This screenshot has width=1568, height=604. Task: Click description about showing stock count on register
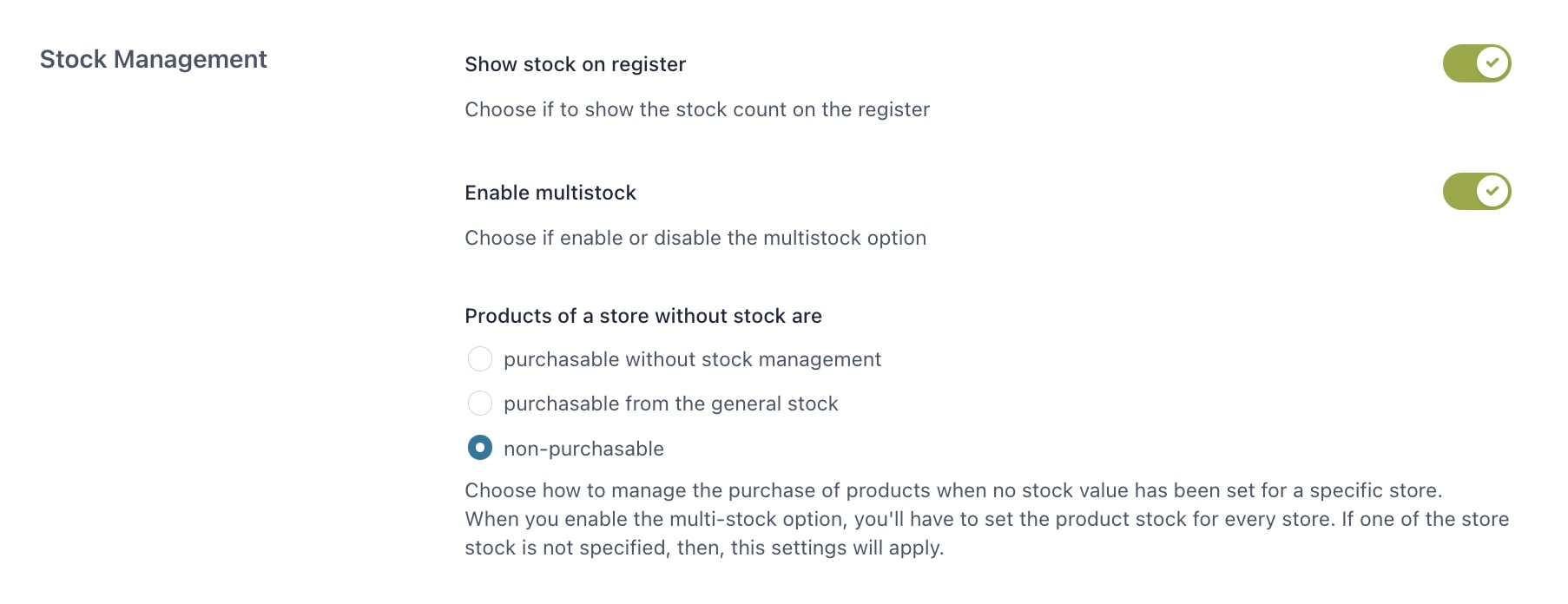(x=697, y=109)
